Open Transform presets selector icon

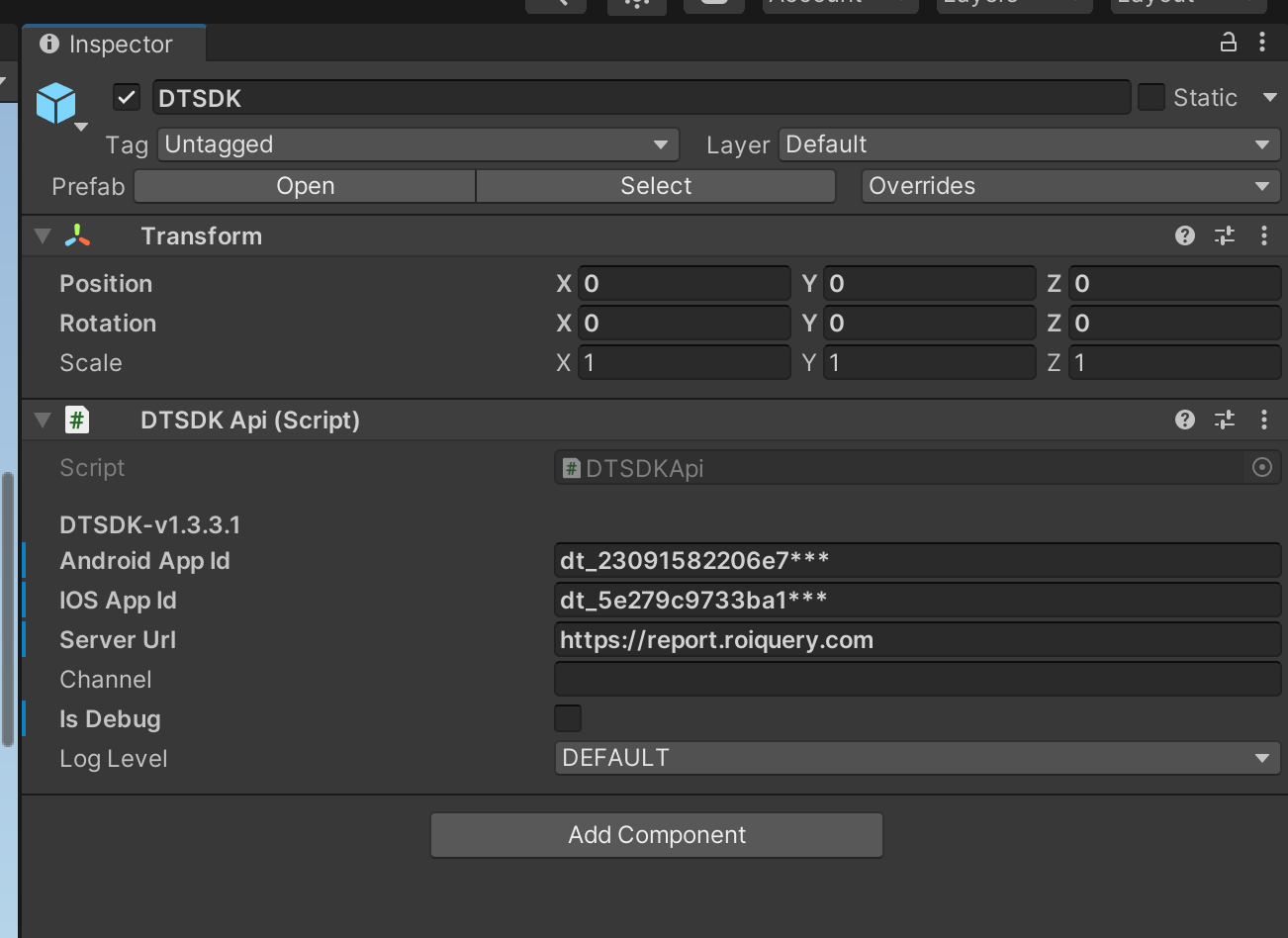[1225, 235]
